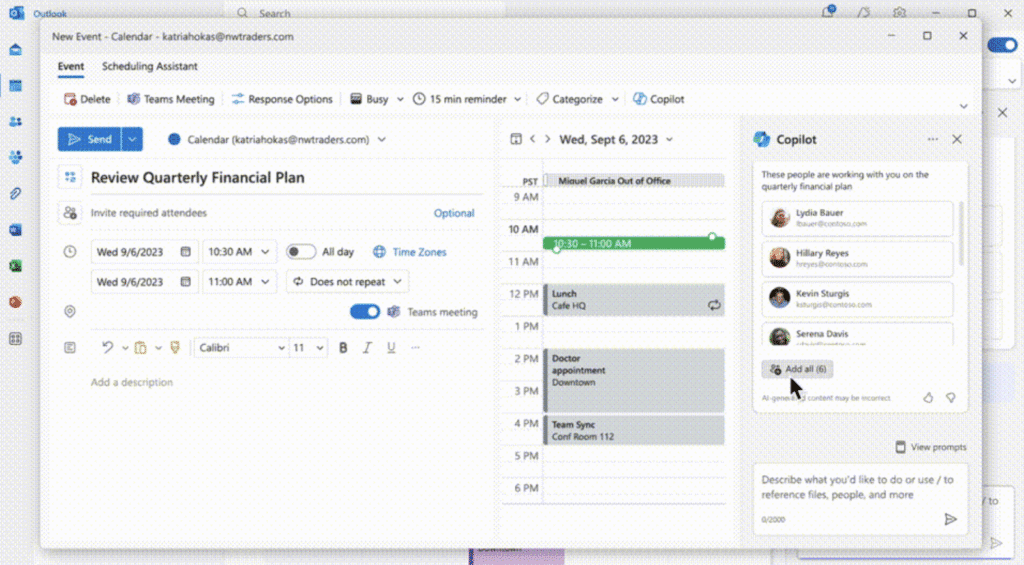This screenshot has width=1024, height=565.
Task: Apply bold formatting
Action: (343, 347)
